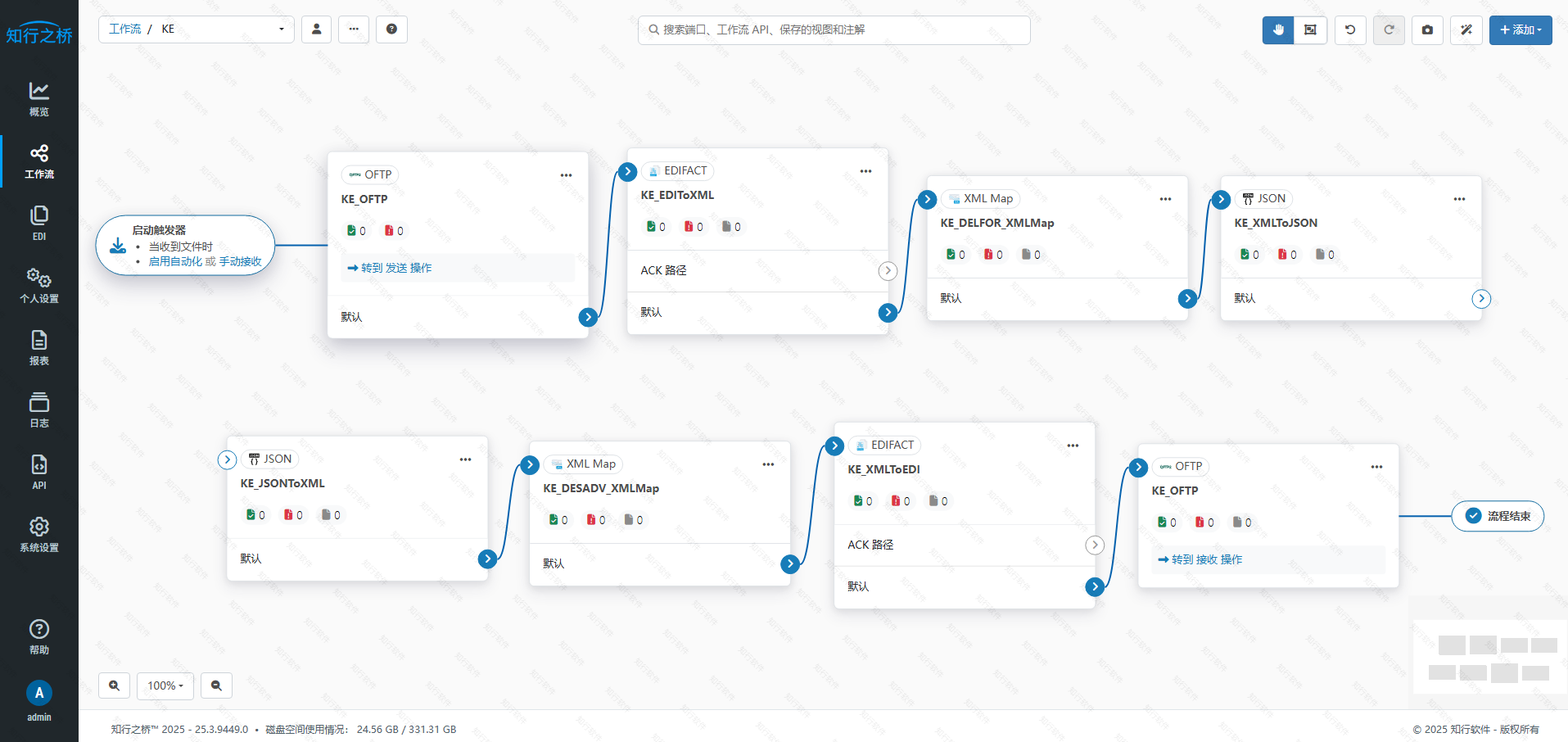Image resolution: width=1568 pixels, height=742 pixels.
Task: Click output connector of KE_XMLToJSON 默认
Action: point(1481,298)
